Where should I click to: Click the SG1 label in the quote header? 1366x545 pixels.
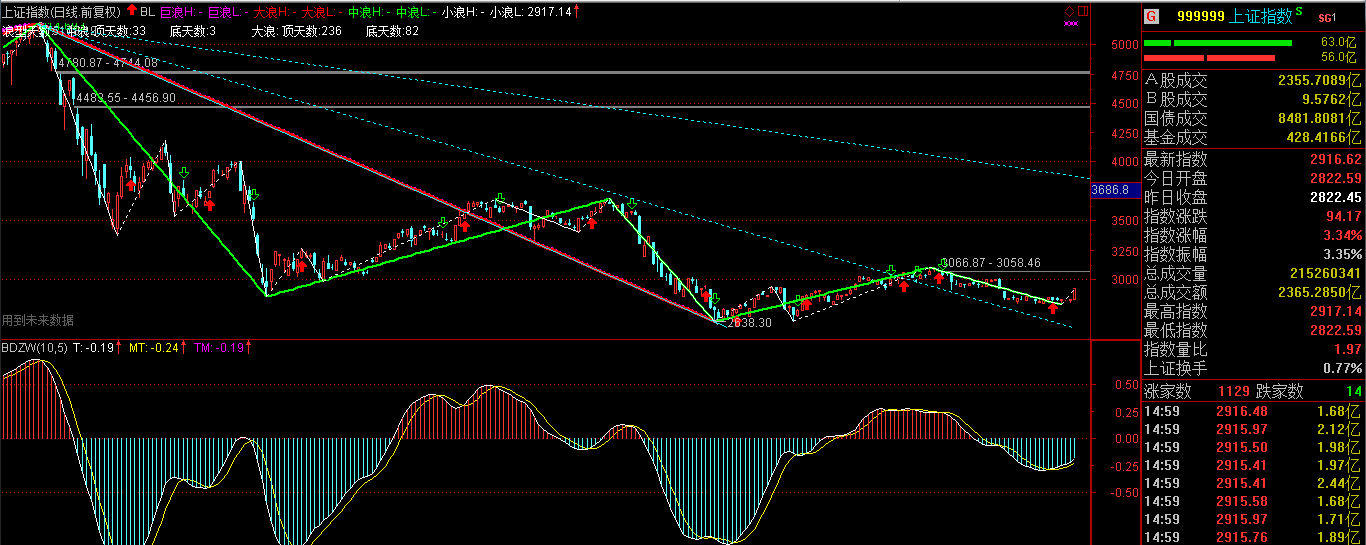(x=1327, y=17)
